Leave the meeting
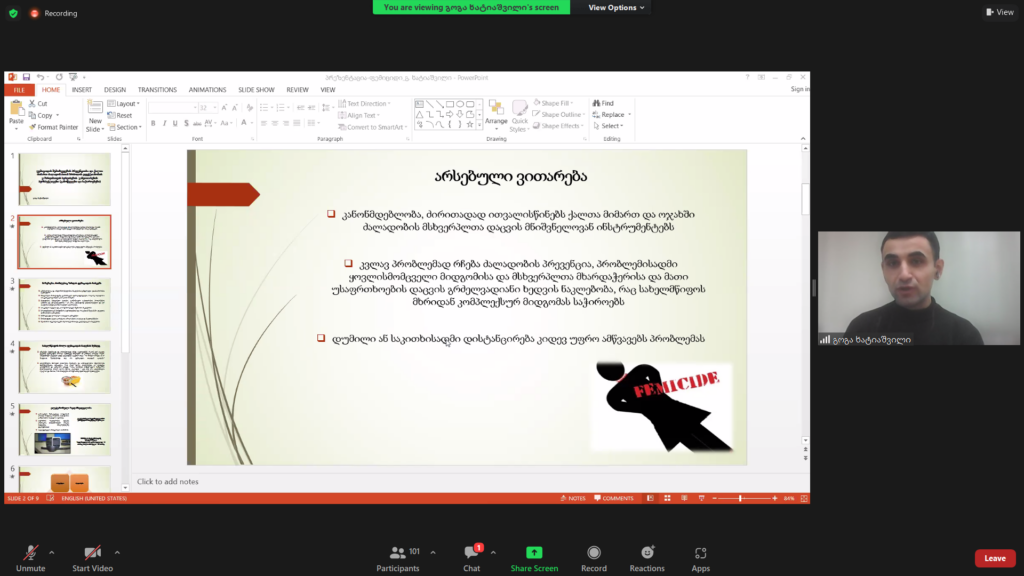 point(994,558)
